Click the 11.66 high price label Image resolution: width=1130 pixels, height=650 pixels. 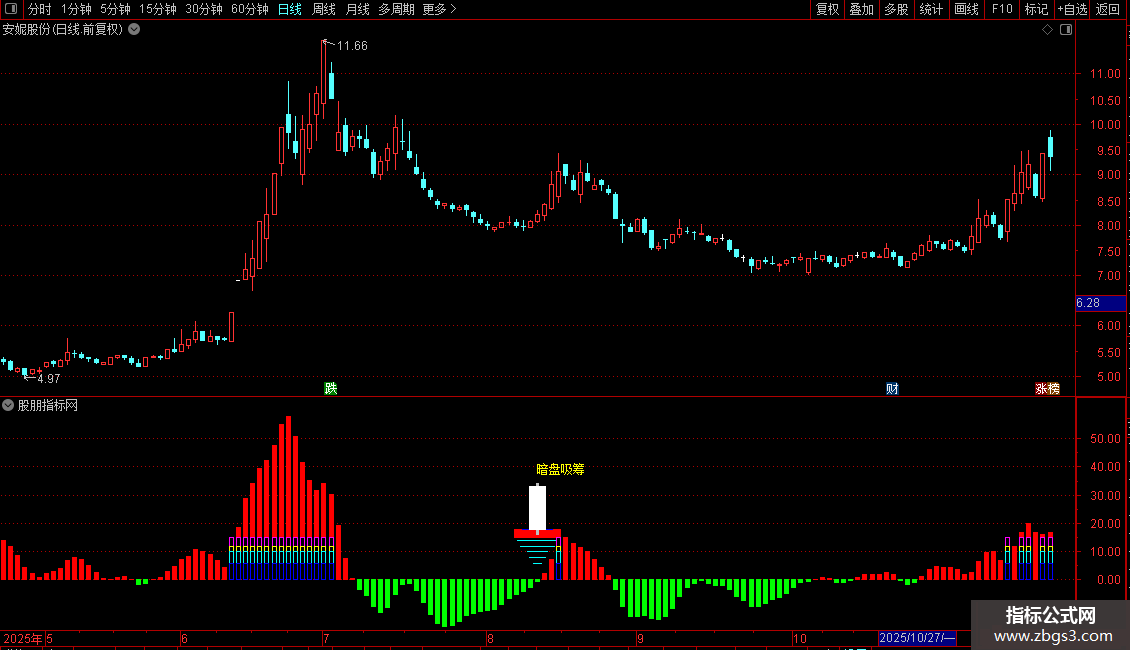tap(352, 46)
